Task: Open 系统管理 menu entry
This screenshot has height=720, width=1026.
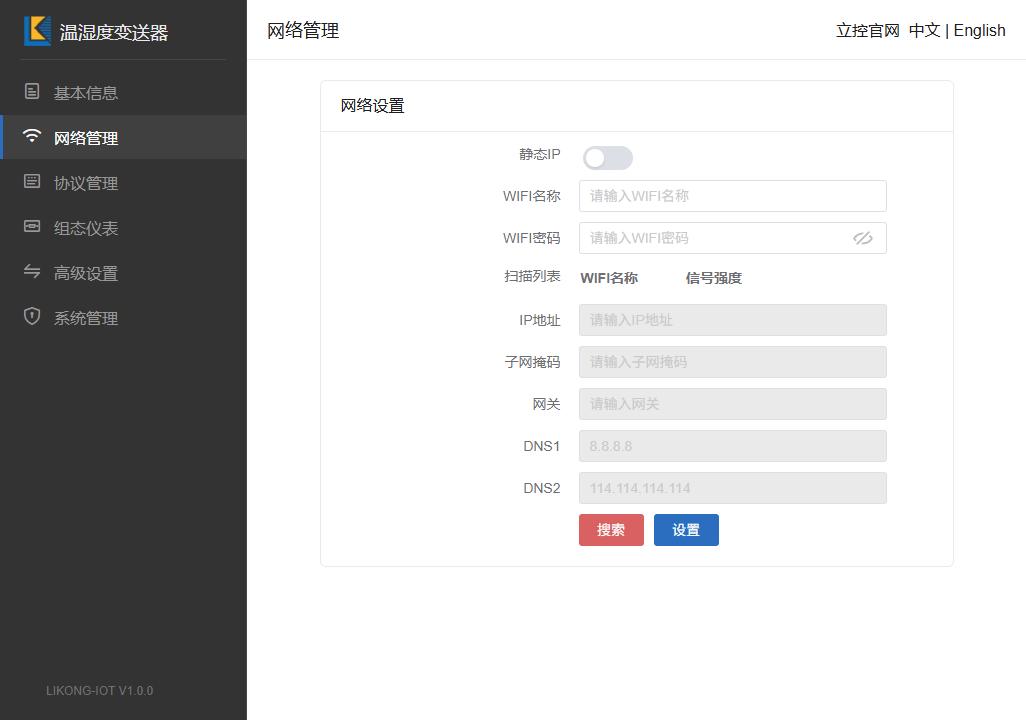Action: pos(123,318)
